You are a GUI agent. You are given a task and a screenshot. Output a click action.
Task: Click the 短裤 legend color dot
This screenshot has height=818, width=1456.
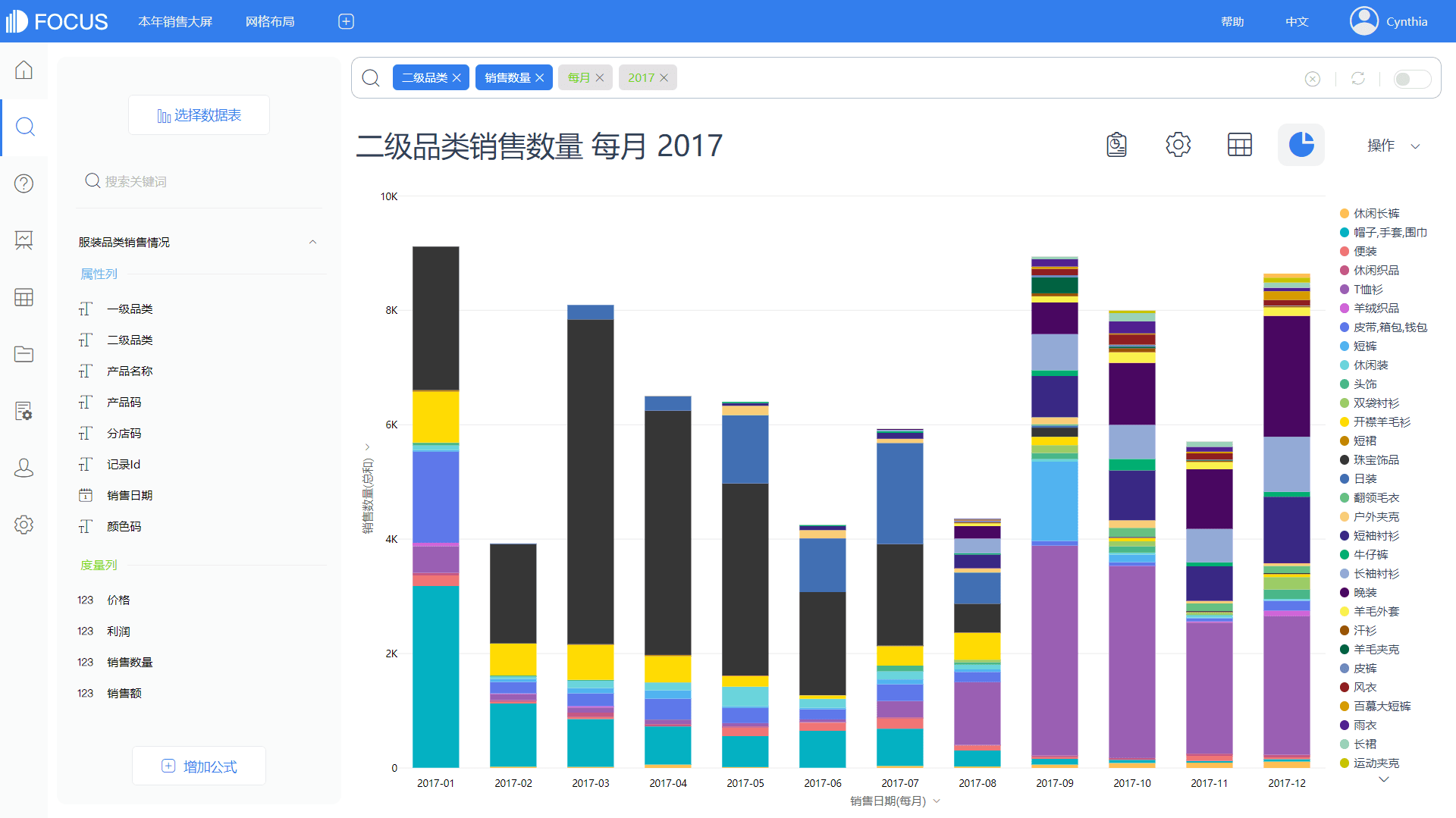(1345, 346)
